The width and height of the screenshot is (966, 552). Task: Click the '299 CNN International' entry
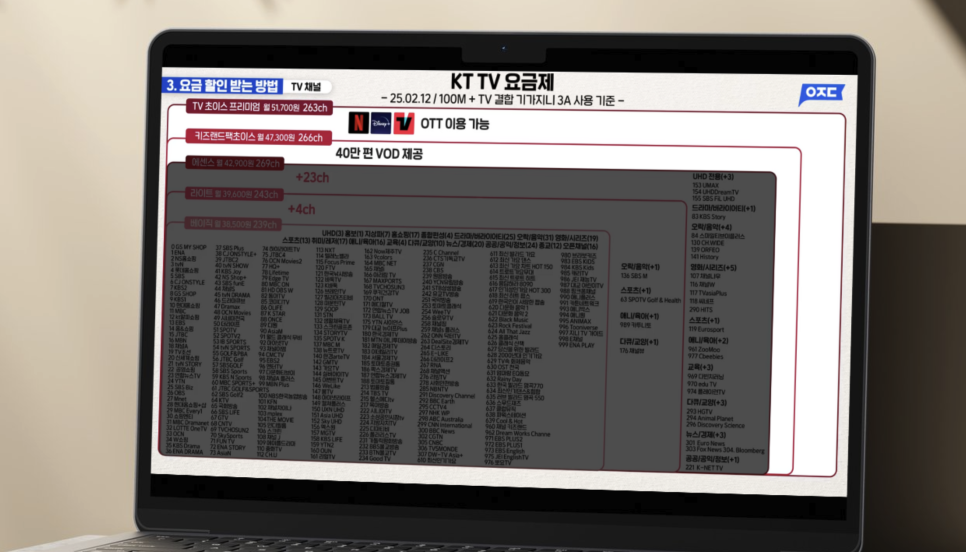point(445,425)
